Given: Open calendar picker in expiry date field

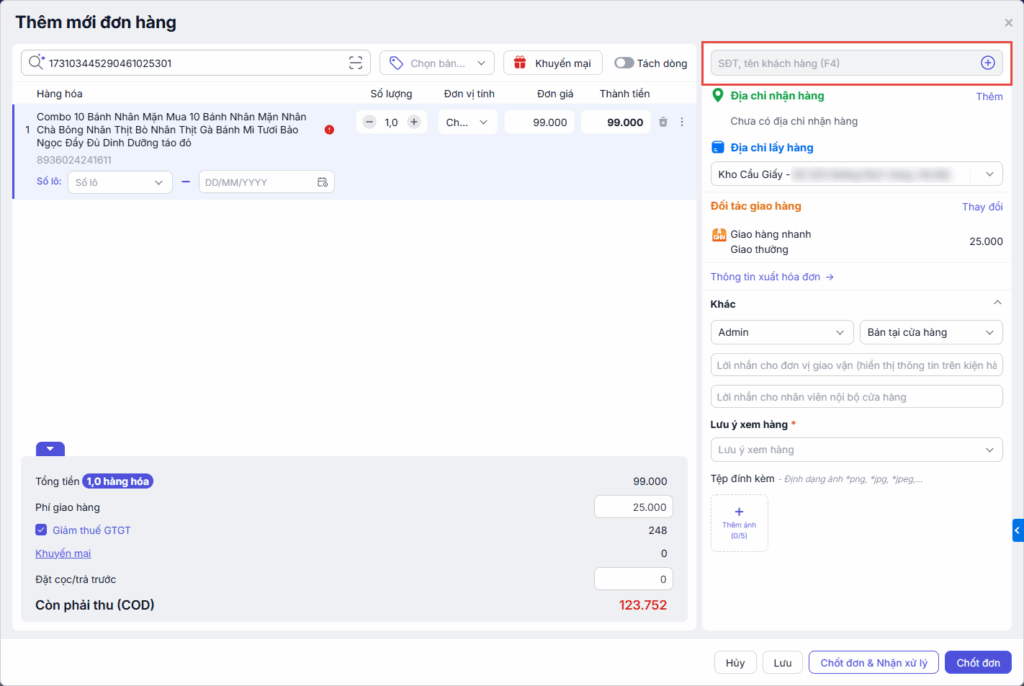Looking at the screenshot, I should [x=322, y=182].
